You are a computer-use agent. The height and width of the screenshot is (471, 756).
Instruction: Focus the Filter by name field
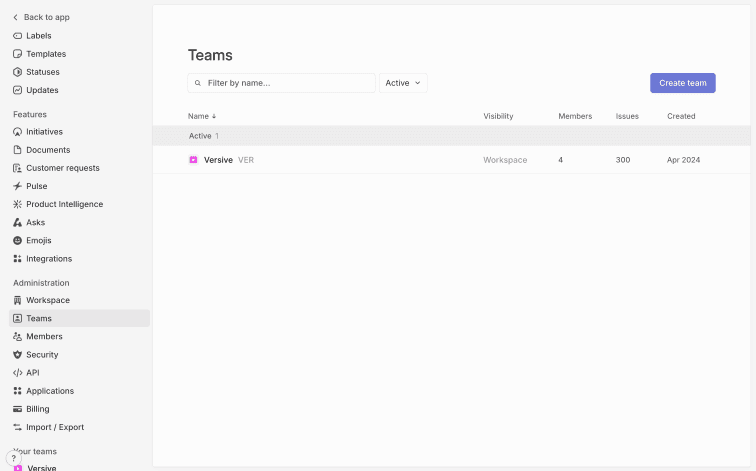click(287, 83)
